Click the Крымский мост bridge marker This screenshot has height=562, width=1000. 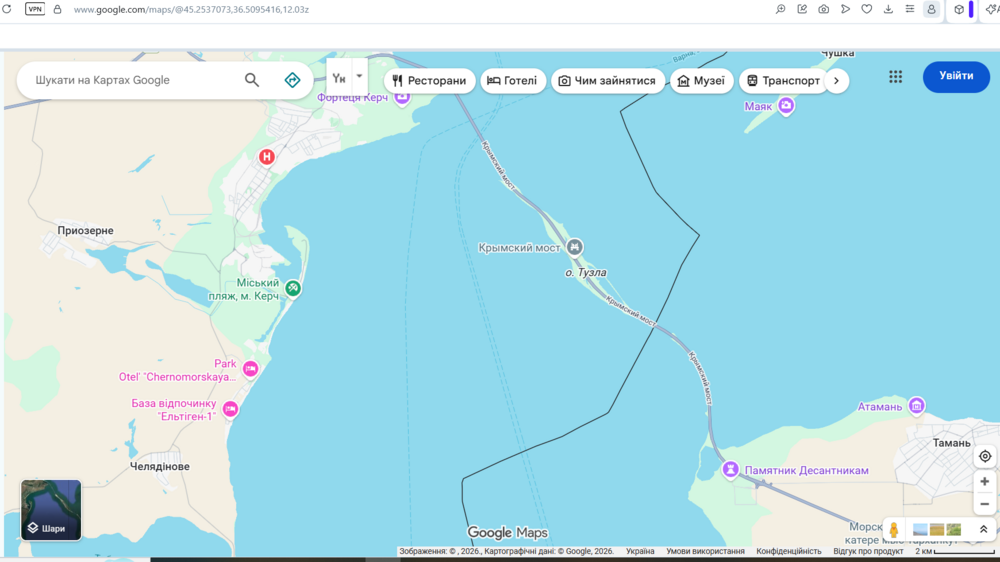[x=575, y=247]
